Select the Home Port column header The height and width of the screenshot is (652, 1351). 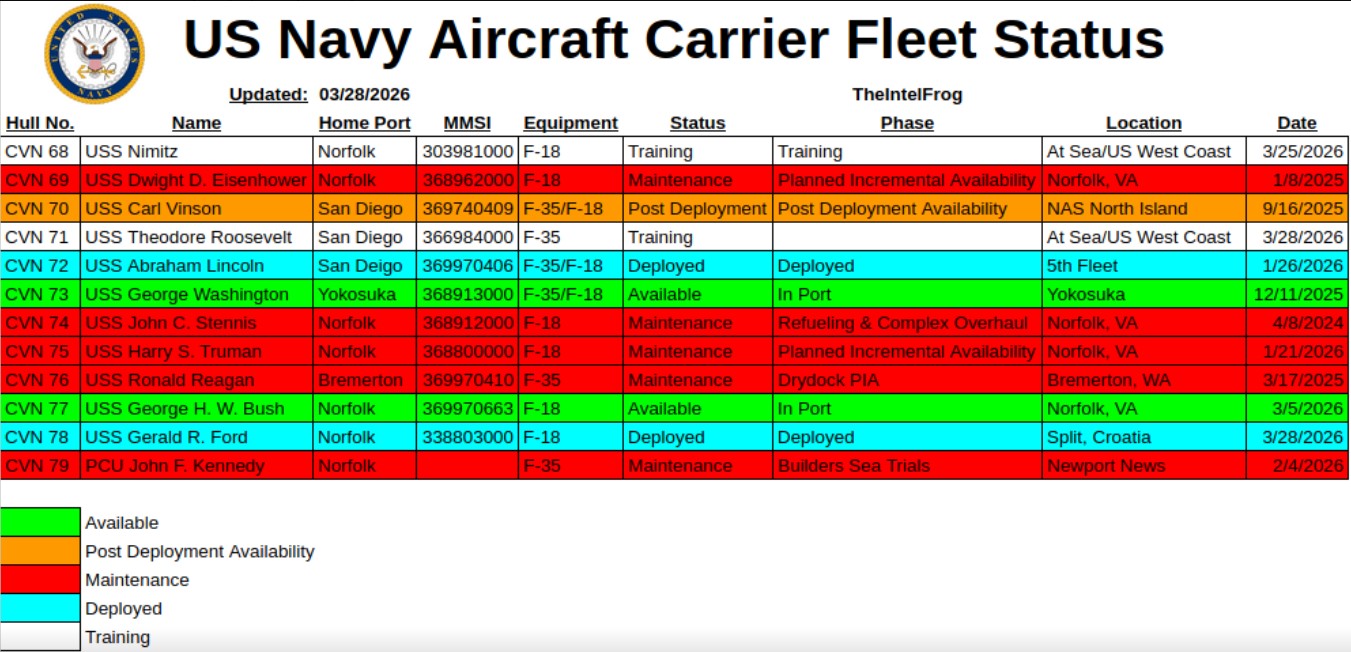[x=365, y=123]
